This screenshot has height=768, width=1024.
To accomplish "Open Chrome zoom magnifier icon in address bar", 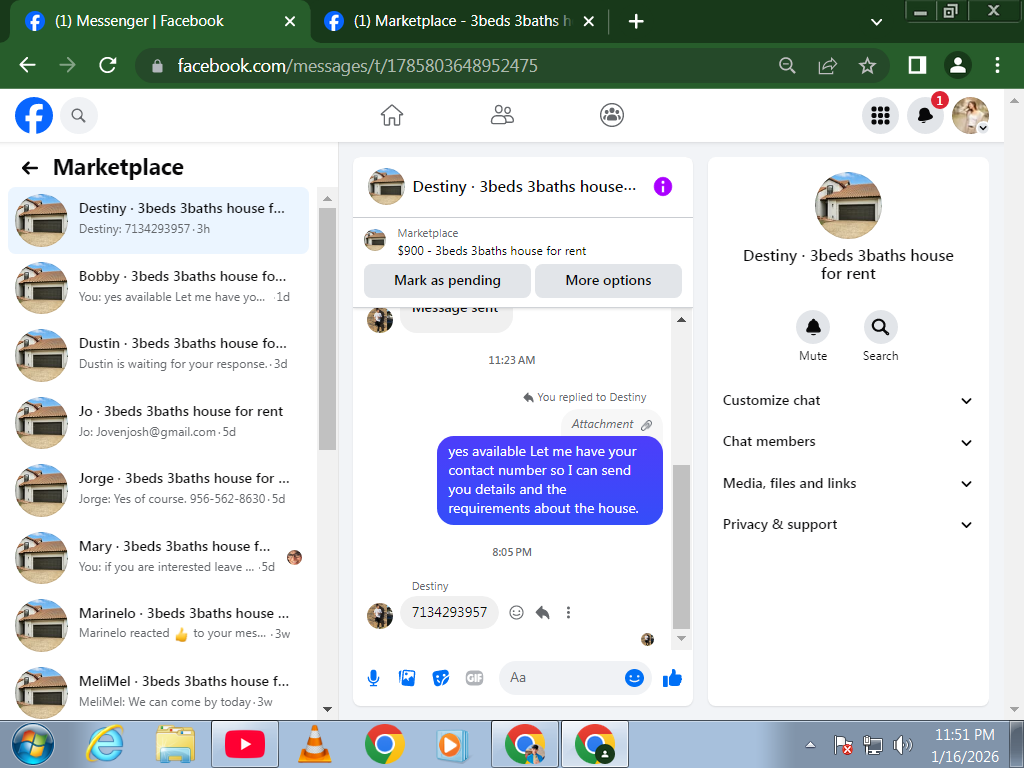I will [x=788, y=65].
